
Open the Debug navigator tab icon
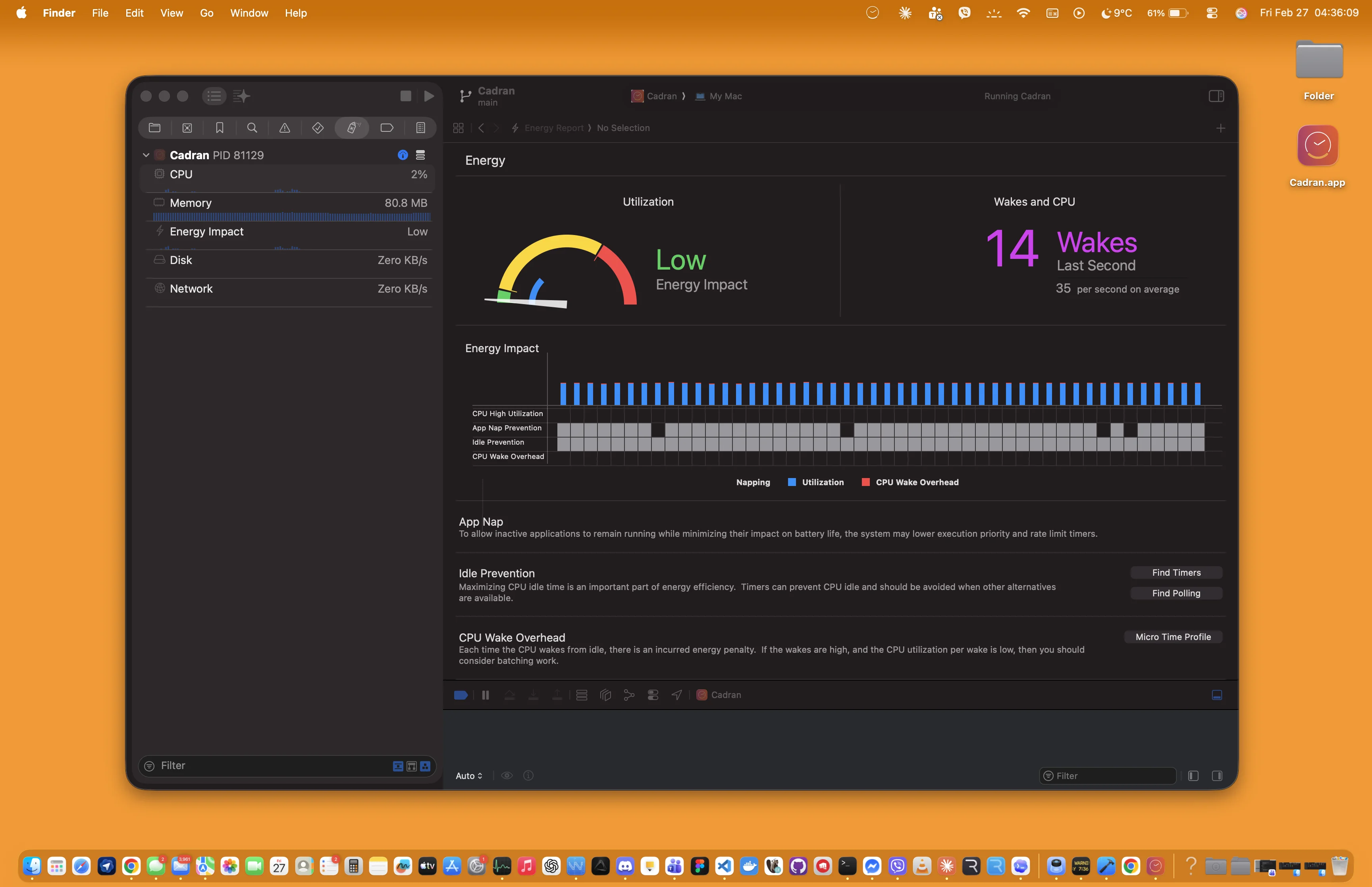point(353,128)
